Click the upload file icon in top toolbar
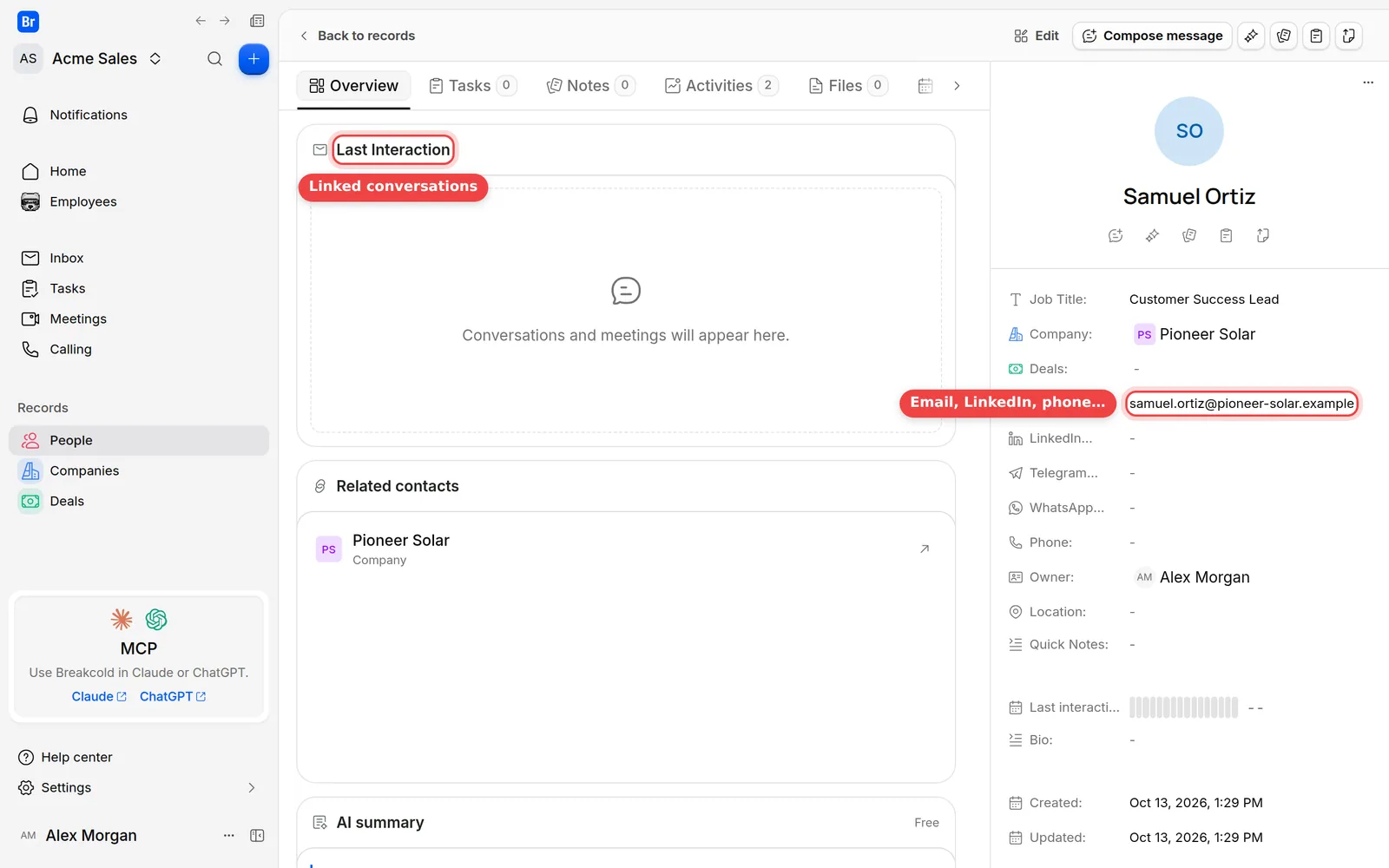The height and width of the screenshot is (868, 1389). pyautogui.click(x=1349, y=36)
